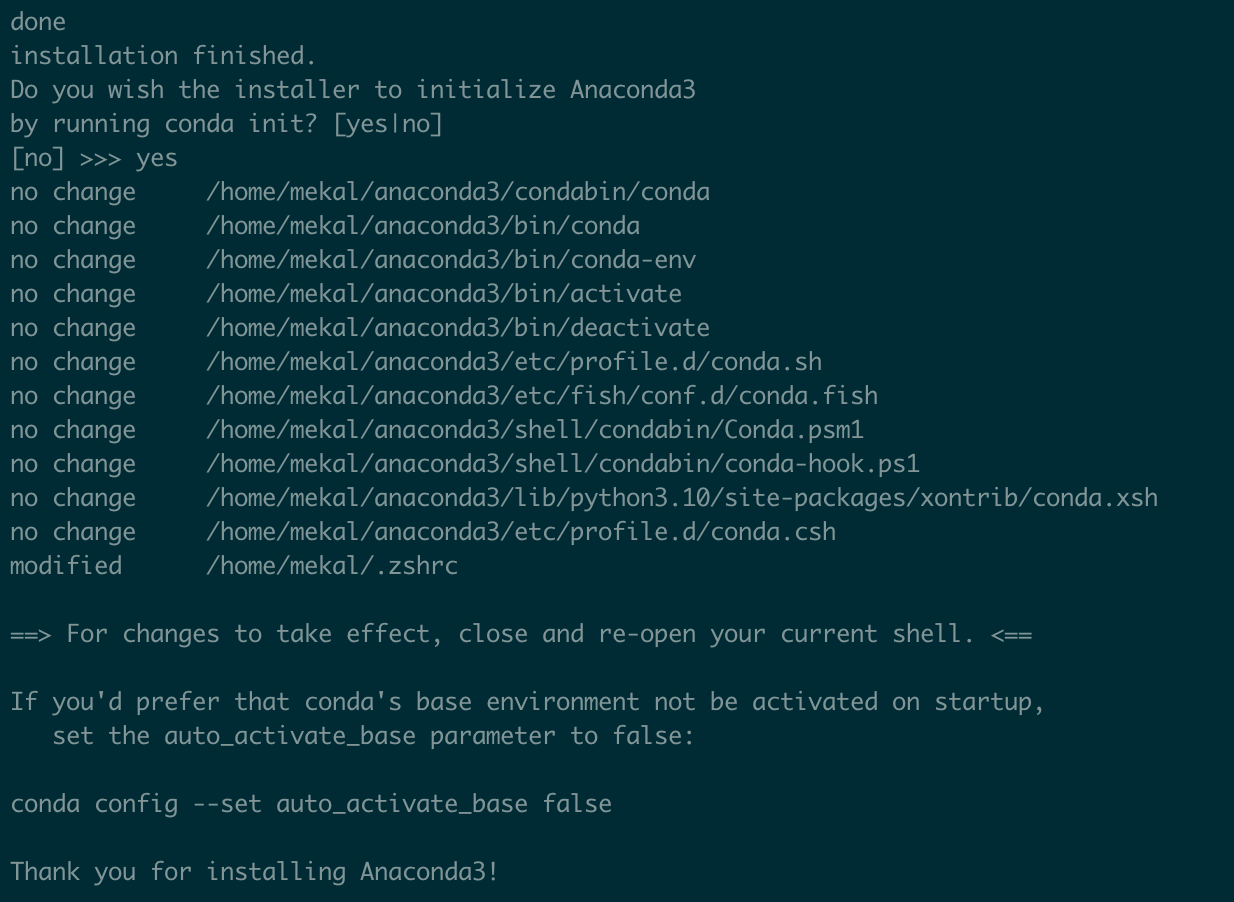Image resolution: width=1234 pixels, height=902 pixels.
Task: Click the "re-open your current shell" notice line
Action: [x=521, y=634]
